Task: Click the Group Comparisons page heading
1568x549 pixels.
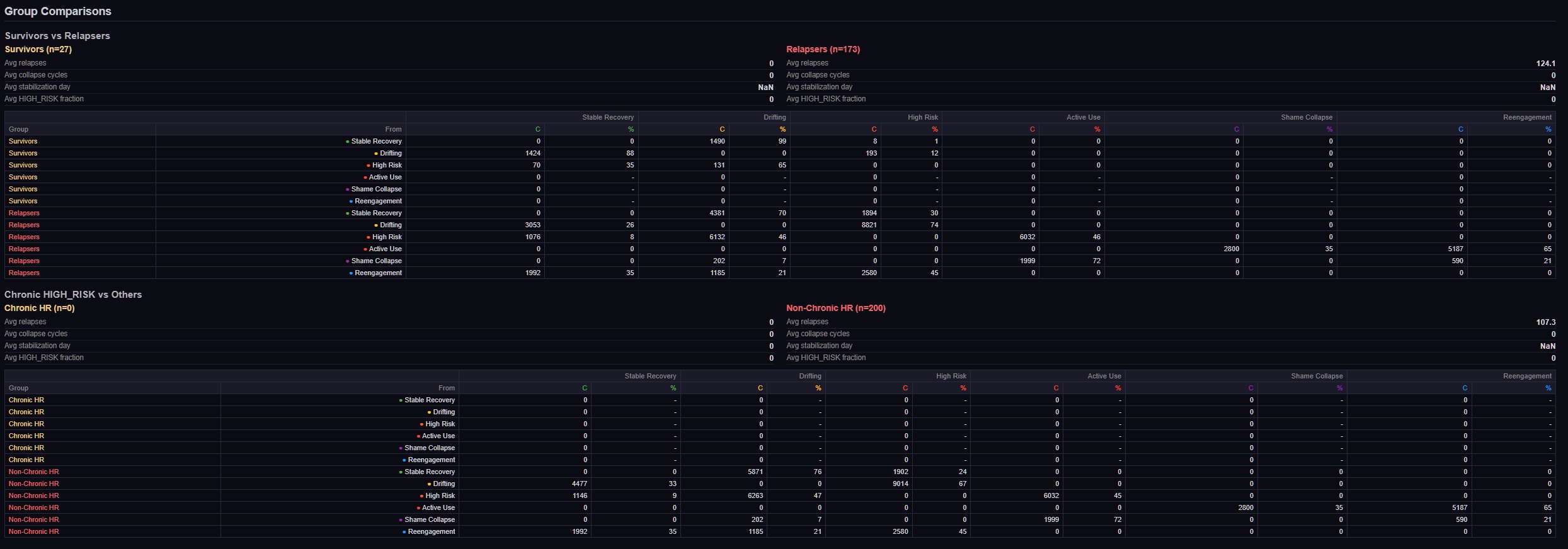Action: [58, 11]
